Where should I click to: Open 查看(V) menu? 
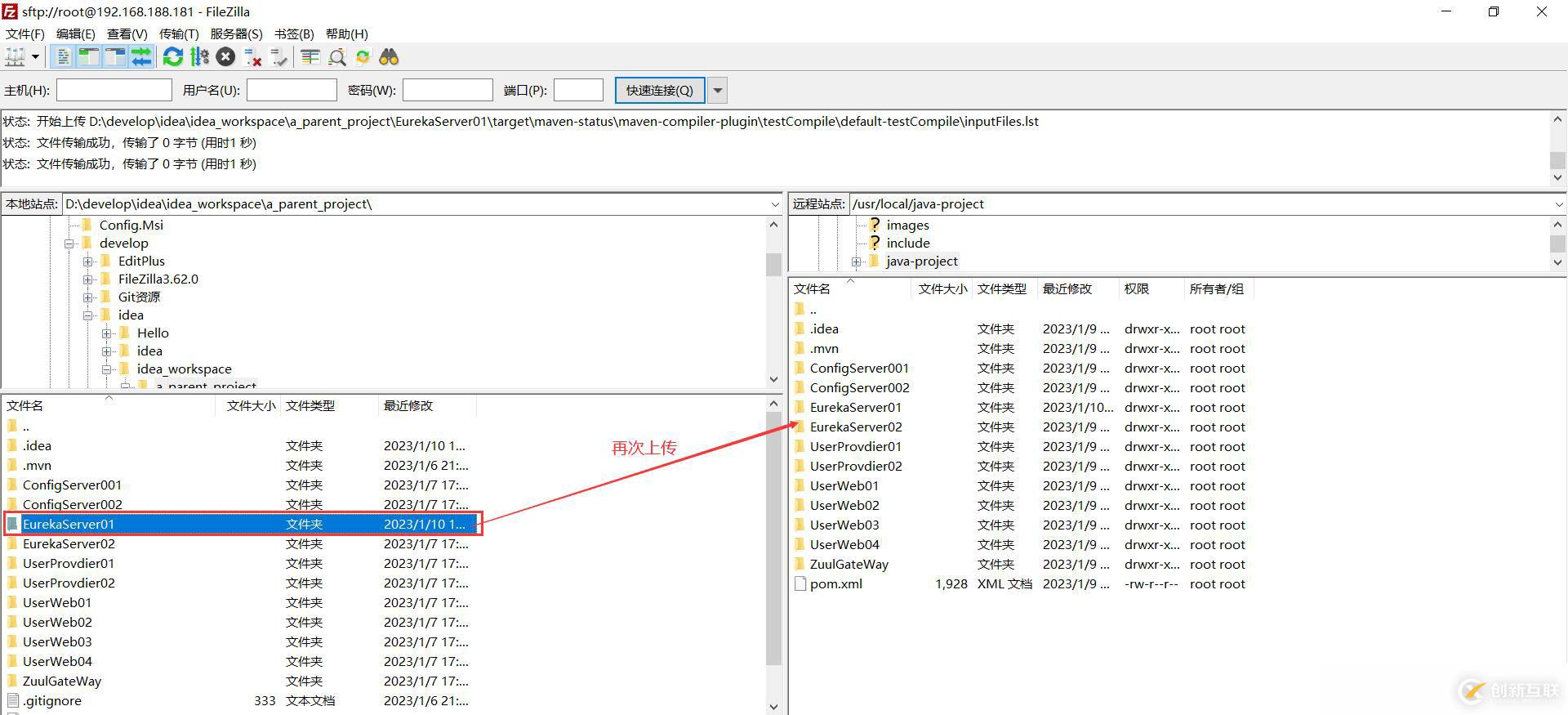click(x=127, y=34)
